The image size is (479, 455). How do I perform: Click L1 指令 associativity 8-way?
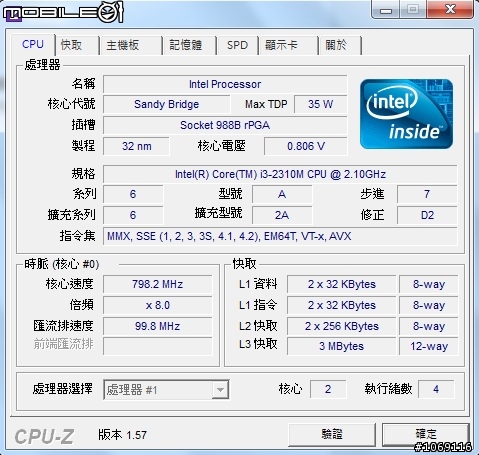(429, 305)
